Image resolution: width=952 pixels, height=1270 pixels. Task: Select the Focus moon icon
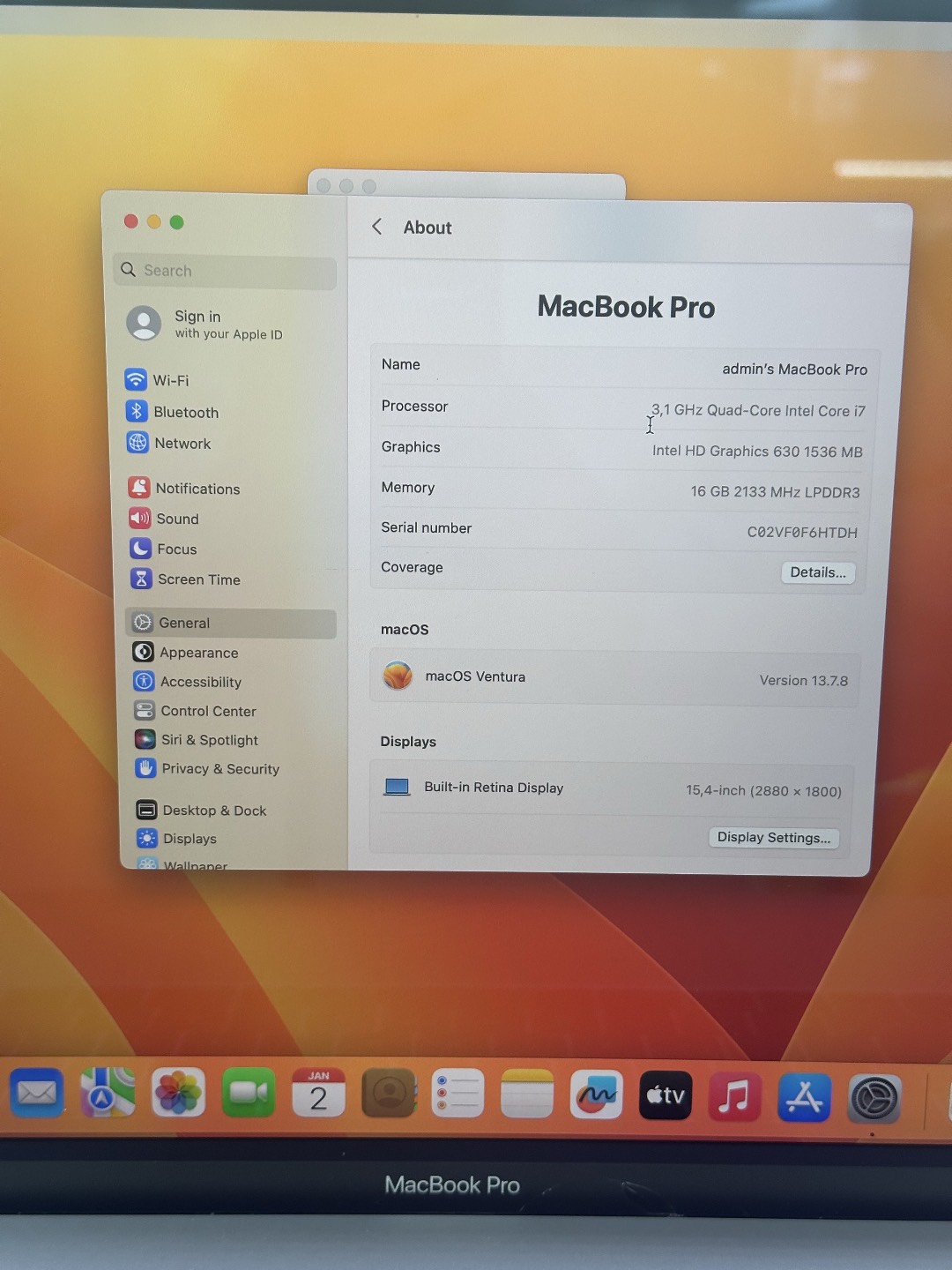coord(141,549)
